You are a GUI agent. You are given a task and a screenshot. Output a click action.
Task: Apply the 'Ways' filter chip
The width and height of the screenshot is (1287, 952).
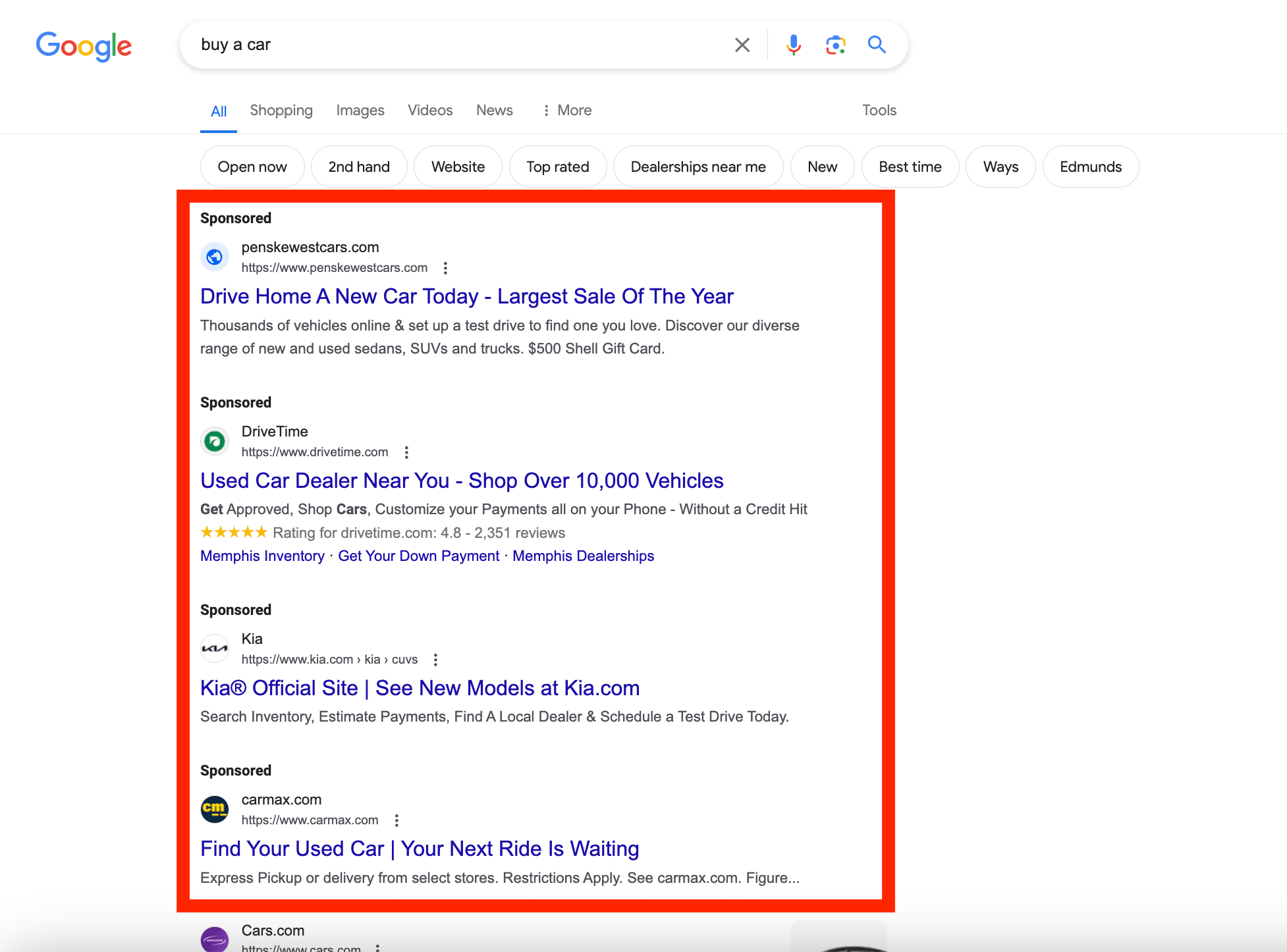(1000, 167)
